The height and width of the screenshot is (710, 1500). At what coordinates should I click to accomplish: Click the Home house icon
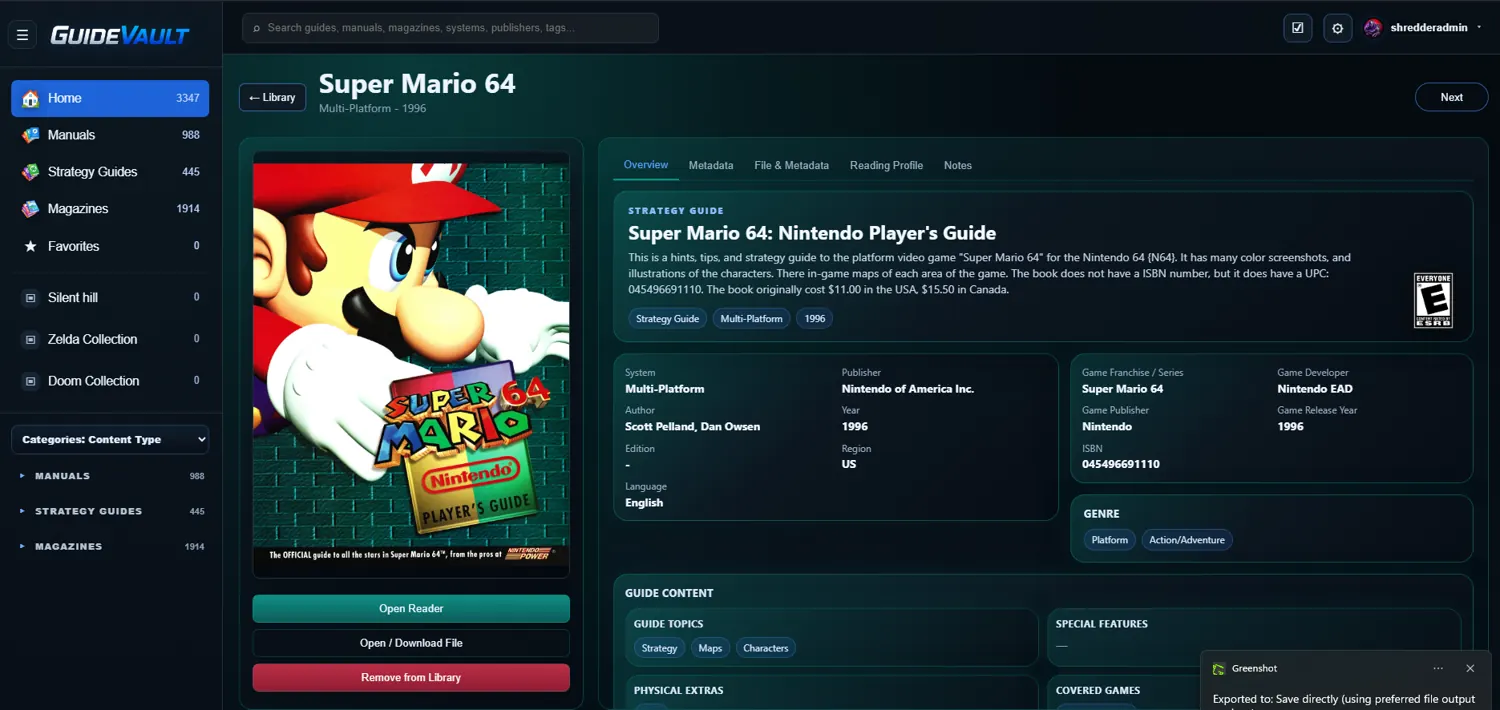coord(31,98)
